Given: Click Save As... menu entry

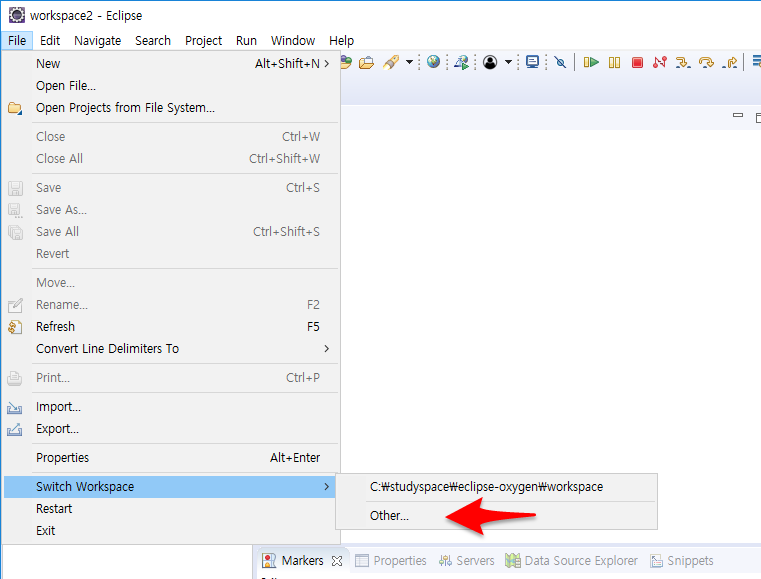Looking at the screenshot, I should (170, 210).
